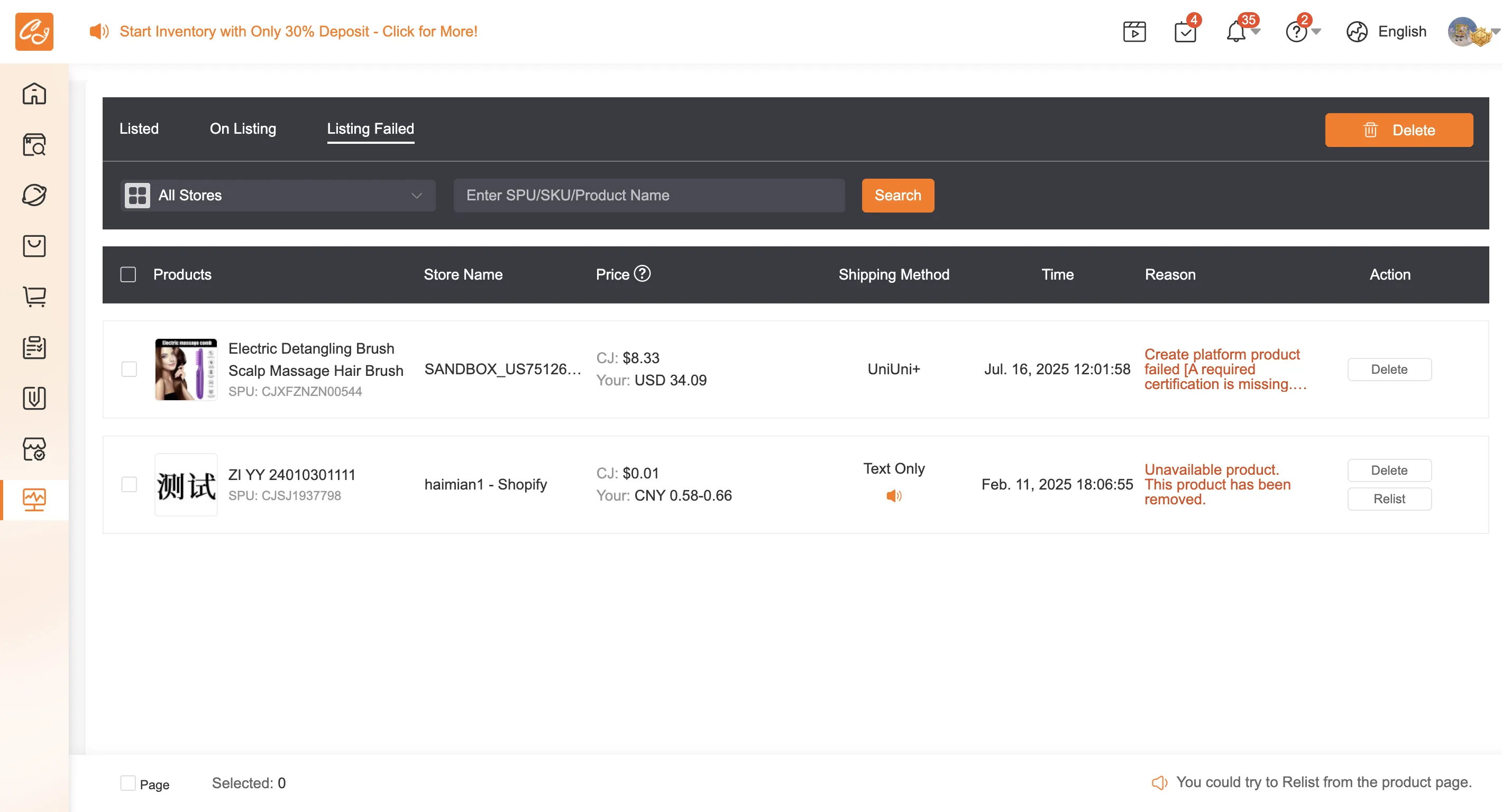
Task: Open the 30% Deposit promotion link
Action: pyautogui.click(x=298, y=32)
